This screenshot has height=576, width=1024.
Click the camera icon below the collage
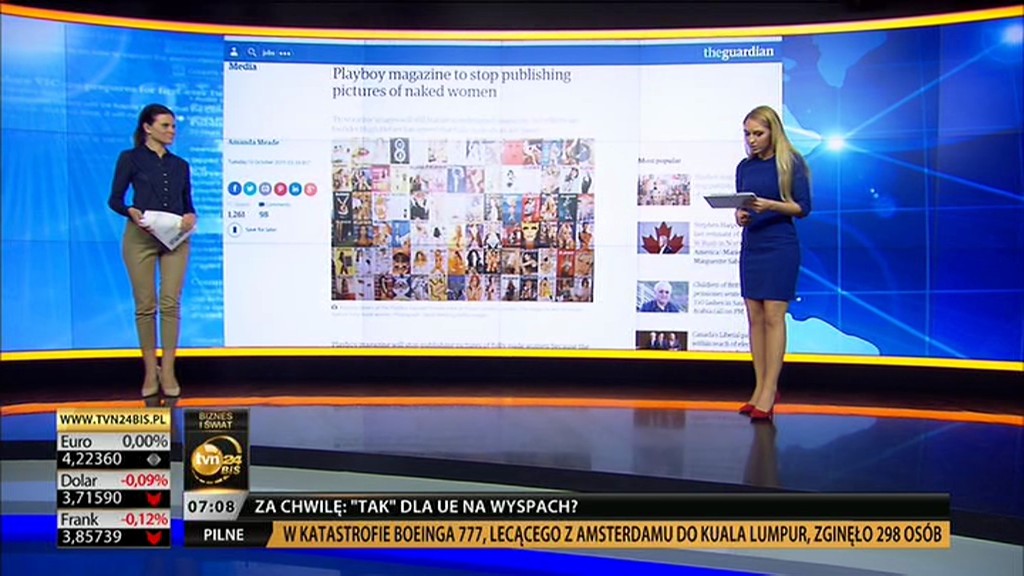[334, 307]
